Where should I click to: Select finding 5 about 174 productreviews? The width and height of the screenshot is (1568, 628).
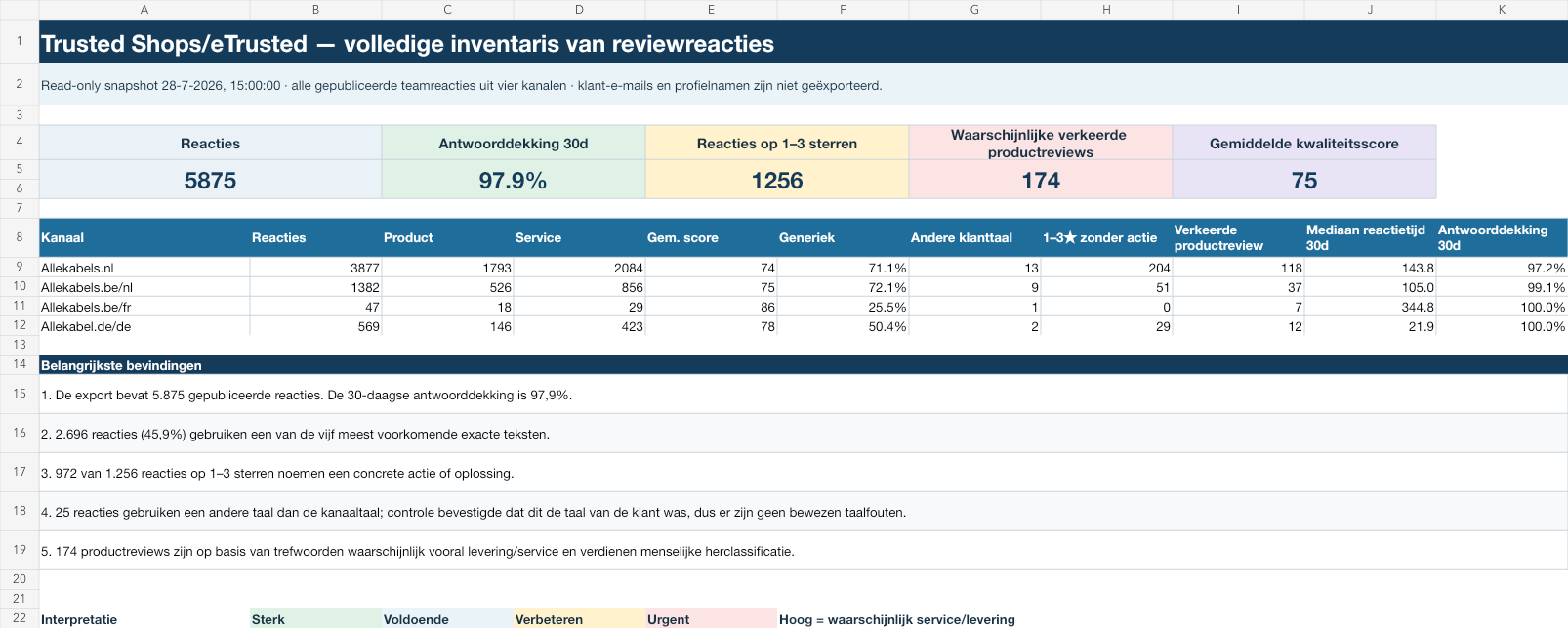tap(804, 551)
